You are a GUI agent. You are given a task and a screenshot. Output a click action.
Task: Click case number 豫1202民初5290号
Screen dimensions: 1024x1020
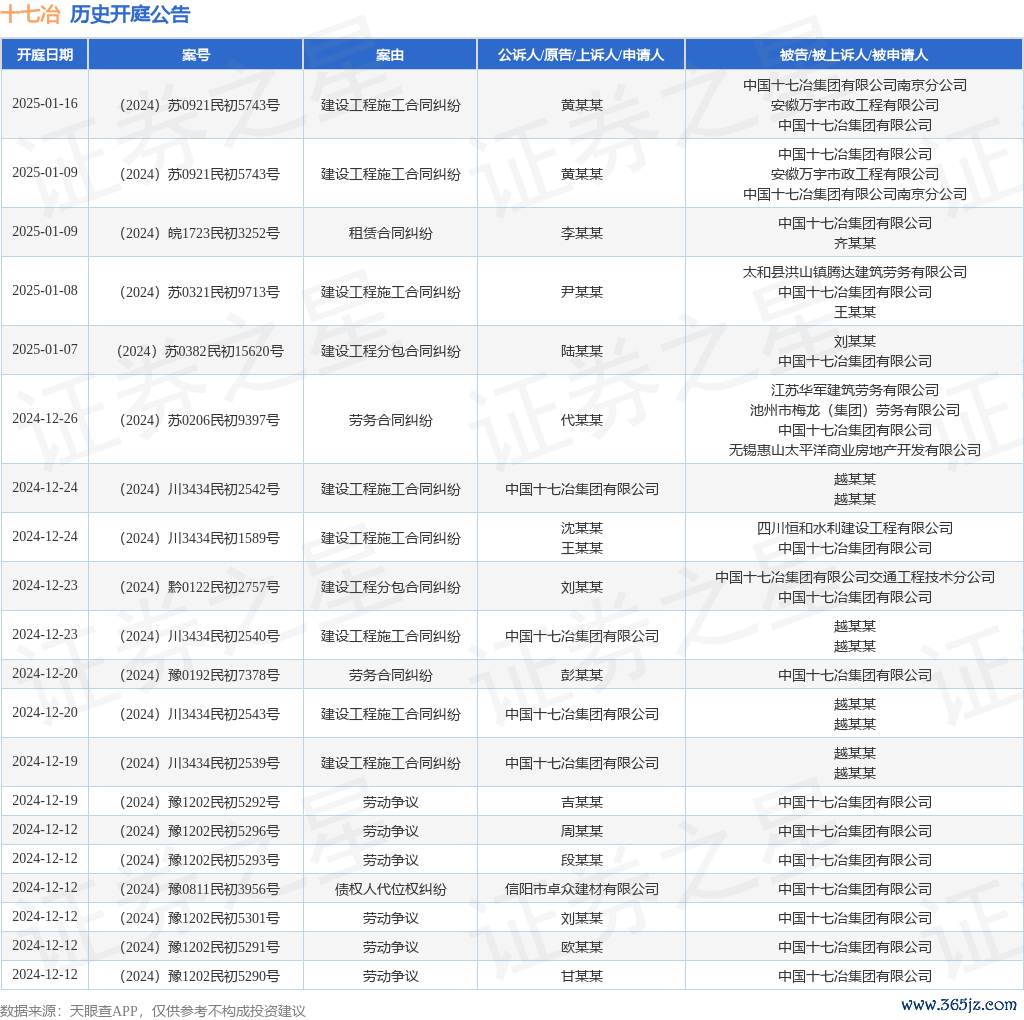[200, 976]
